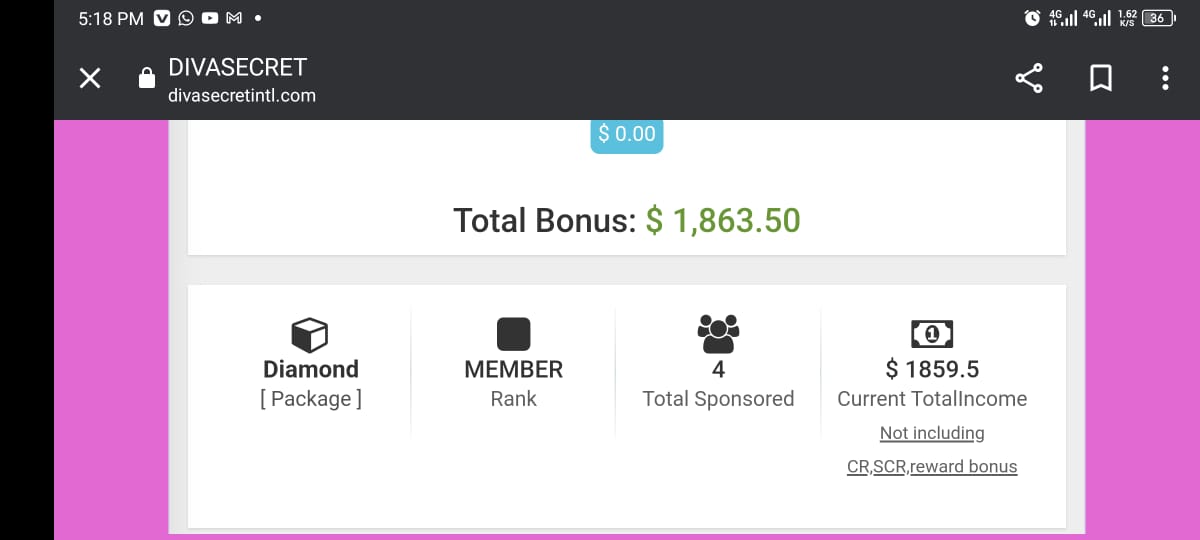Select the green $ 1,863.50 bonus amount
The width and height of the screenshot is (1200, 540).
pyautogui.click(x=723, y=220)
